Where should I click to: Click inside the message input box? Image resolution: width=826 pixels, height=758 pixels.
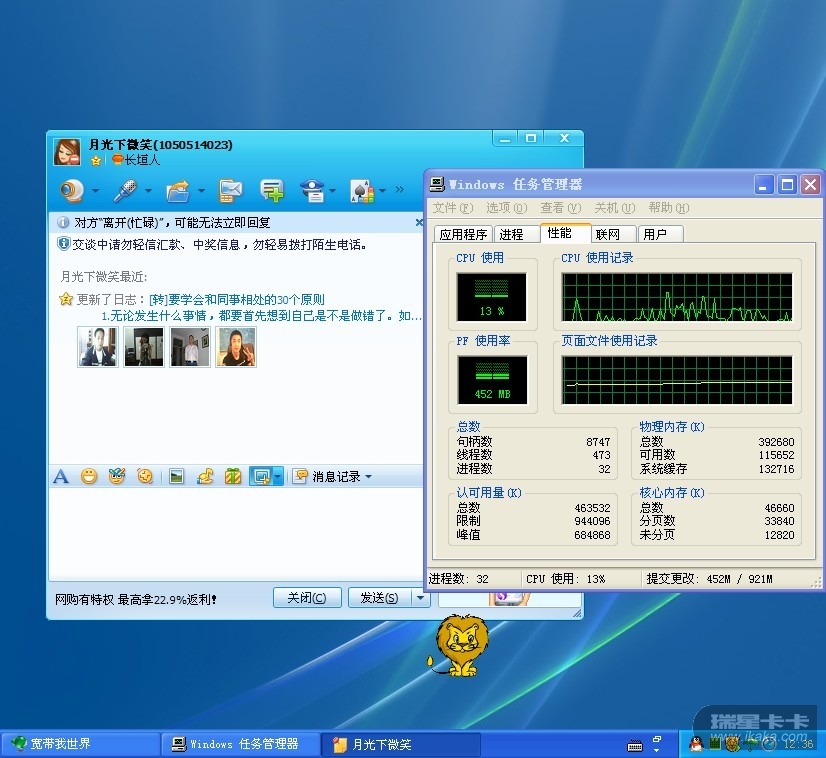[236, 533]
